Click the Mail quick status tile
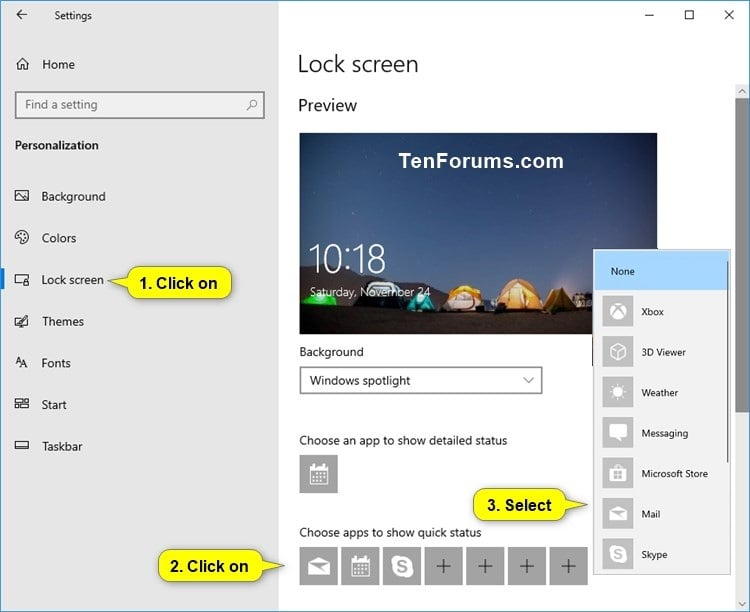This screenshot has height=612, width=750. pyautogui.click(x=319, y=566)
